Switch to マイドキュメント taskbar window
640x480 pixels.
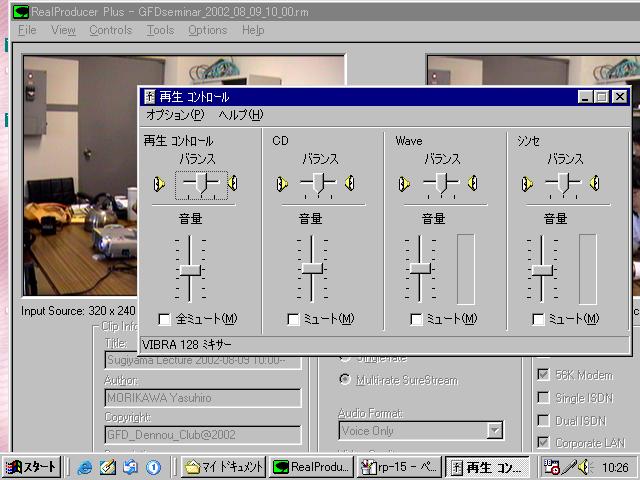click(x=224, y=467)
